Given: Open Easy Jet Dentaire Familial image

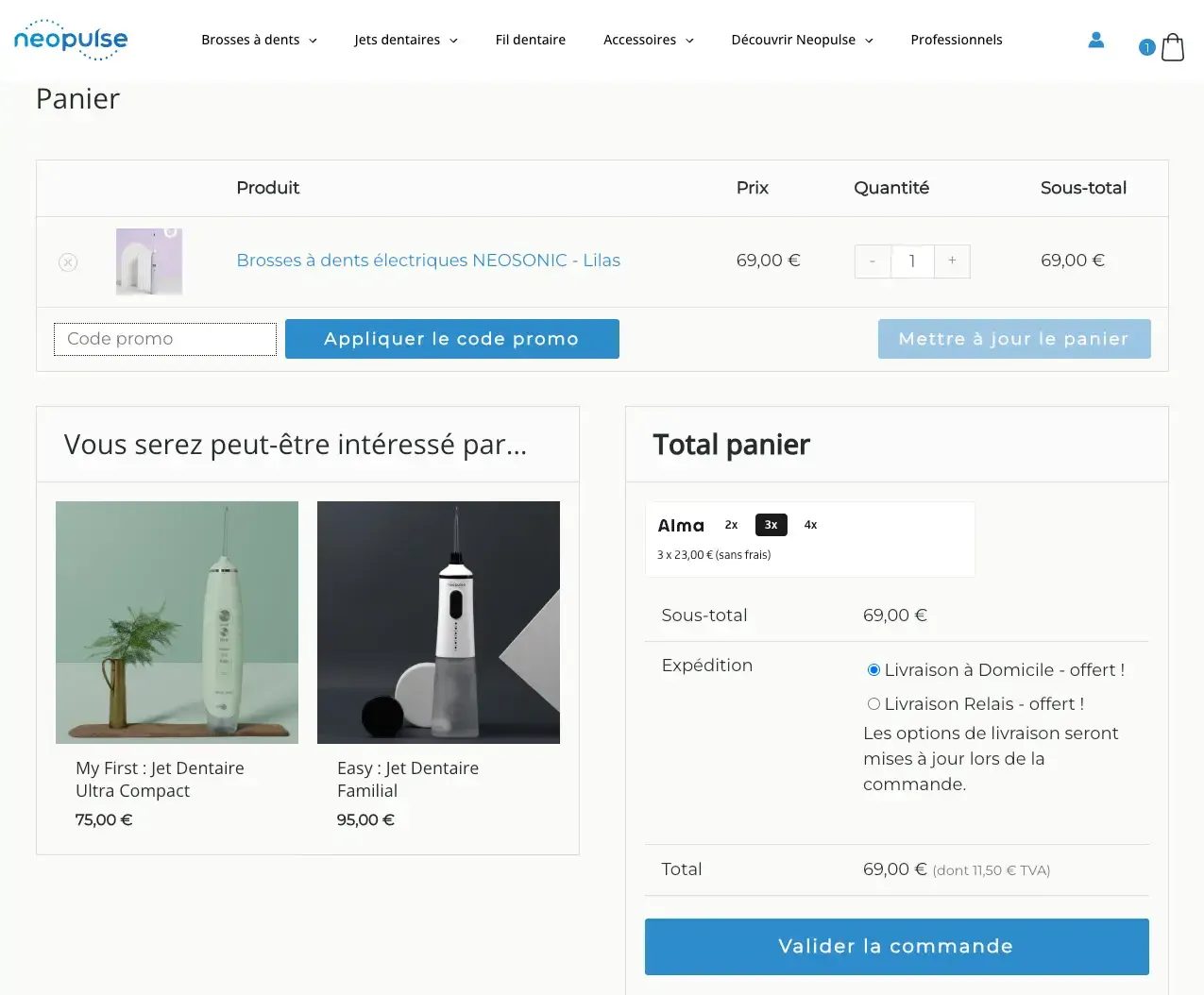Looking at the screenshot, I should click(x=438, y=622).
